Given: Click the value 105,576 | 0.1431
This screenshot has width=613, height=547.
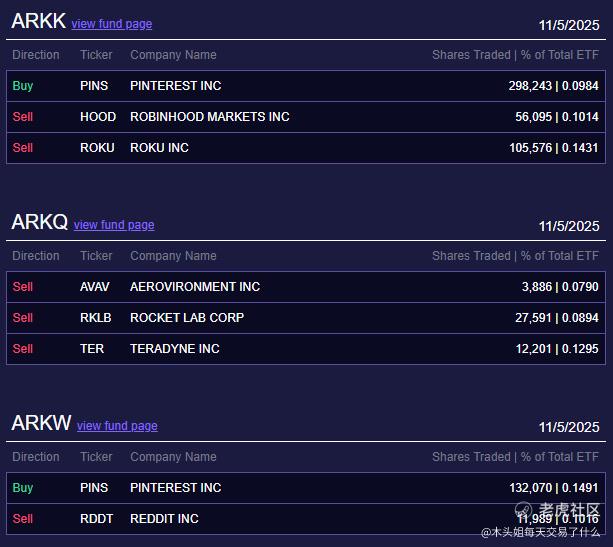Looking at the screenshot, I should pos(554,148).
